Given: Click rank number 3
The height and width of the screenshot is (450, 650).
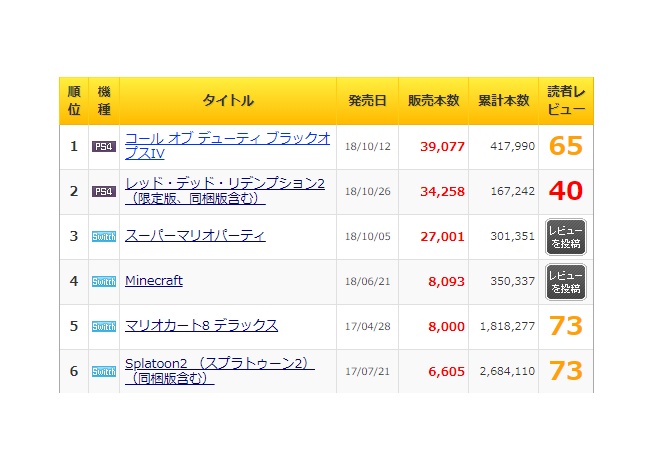Looking at the screenshot, I should [74, 236].
